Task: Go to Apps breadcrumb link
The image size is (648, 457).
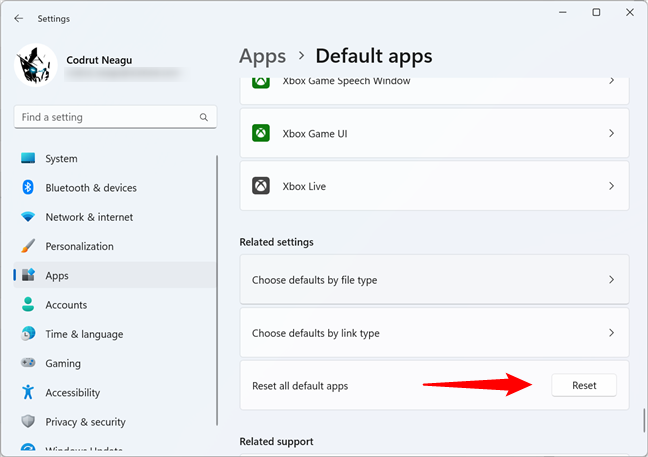Action: (262, 56)
